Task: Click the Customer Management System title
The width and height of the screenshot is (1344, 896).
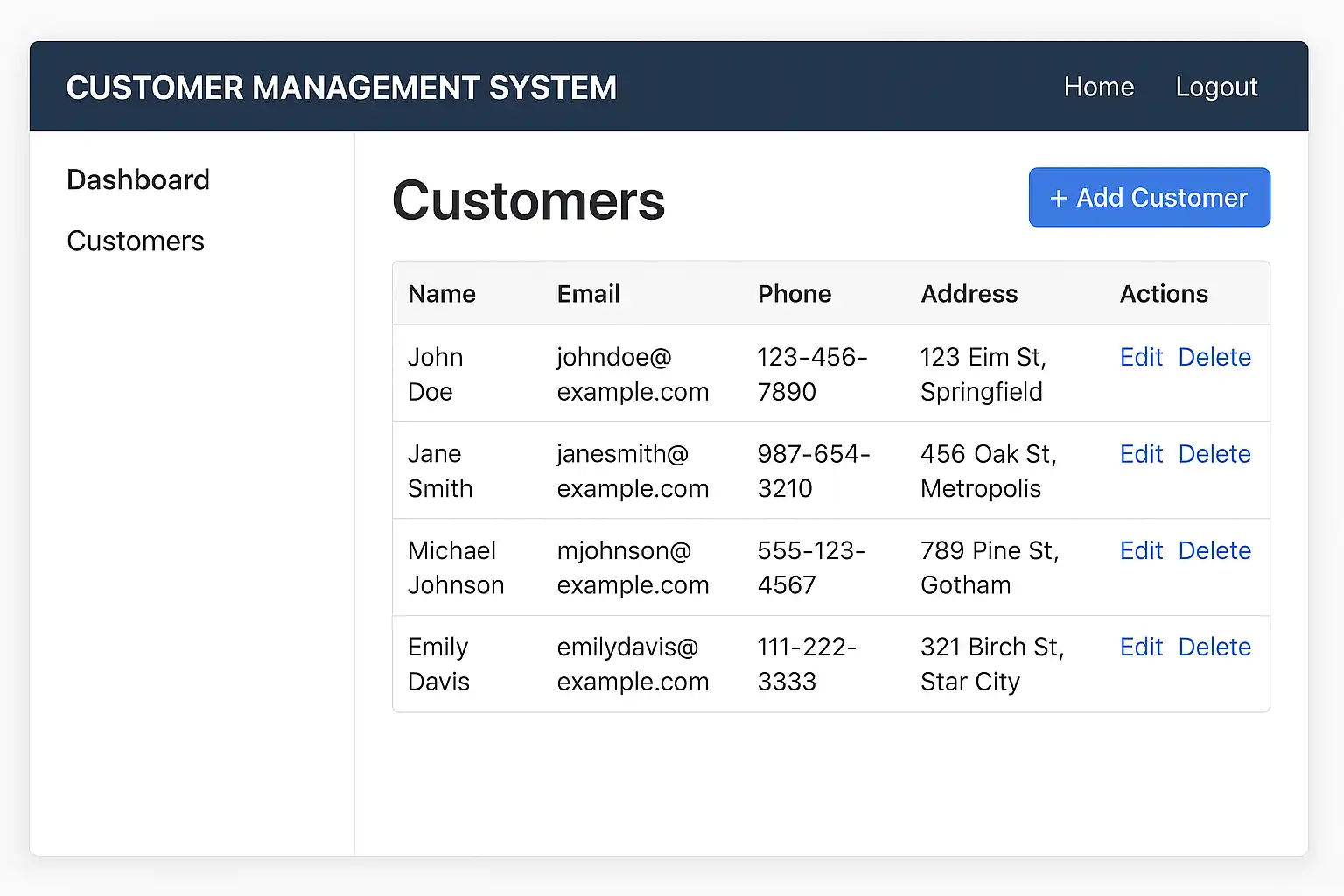Action: click(341, 87)
